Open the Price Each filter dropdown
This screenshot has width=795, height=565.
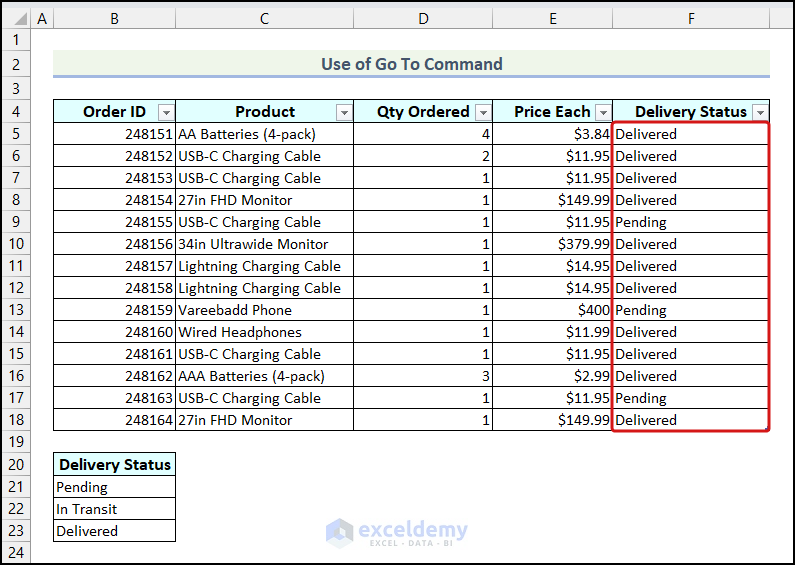pyautogui.click(x=603, y=112)
